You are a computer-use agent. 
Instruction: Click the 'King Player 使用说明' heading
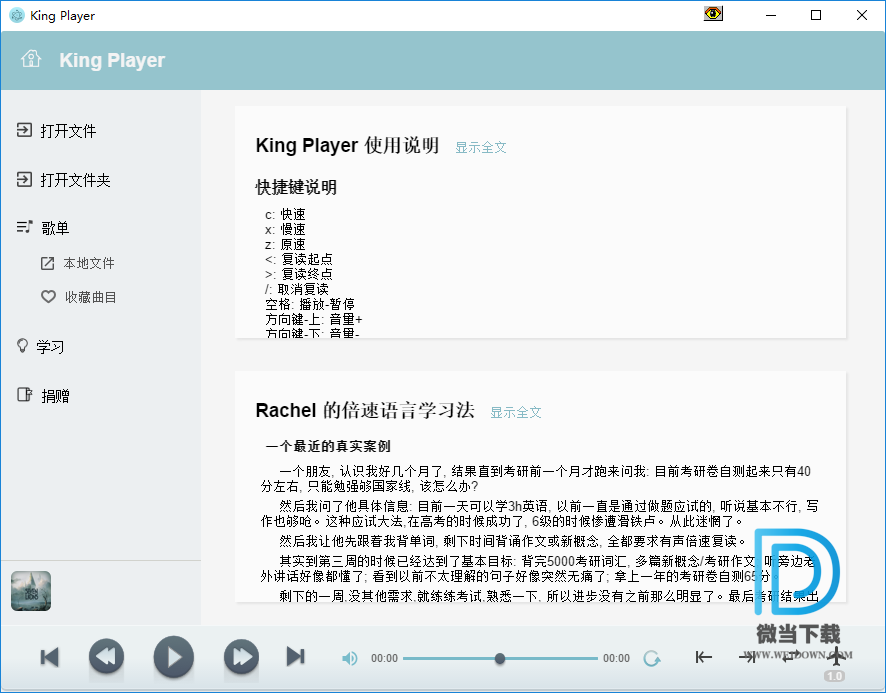[x=347, y=145]
